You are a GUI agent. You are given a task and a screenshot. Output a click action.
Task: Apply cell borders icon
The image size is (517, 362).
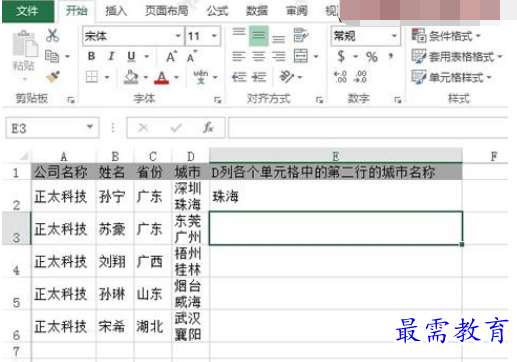pos(92,77)
